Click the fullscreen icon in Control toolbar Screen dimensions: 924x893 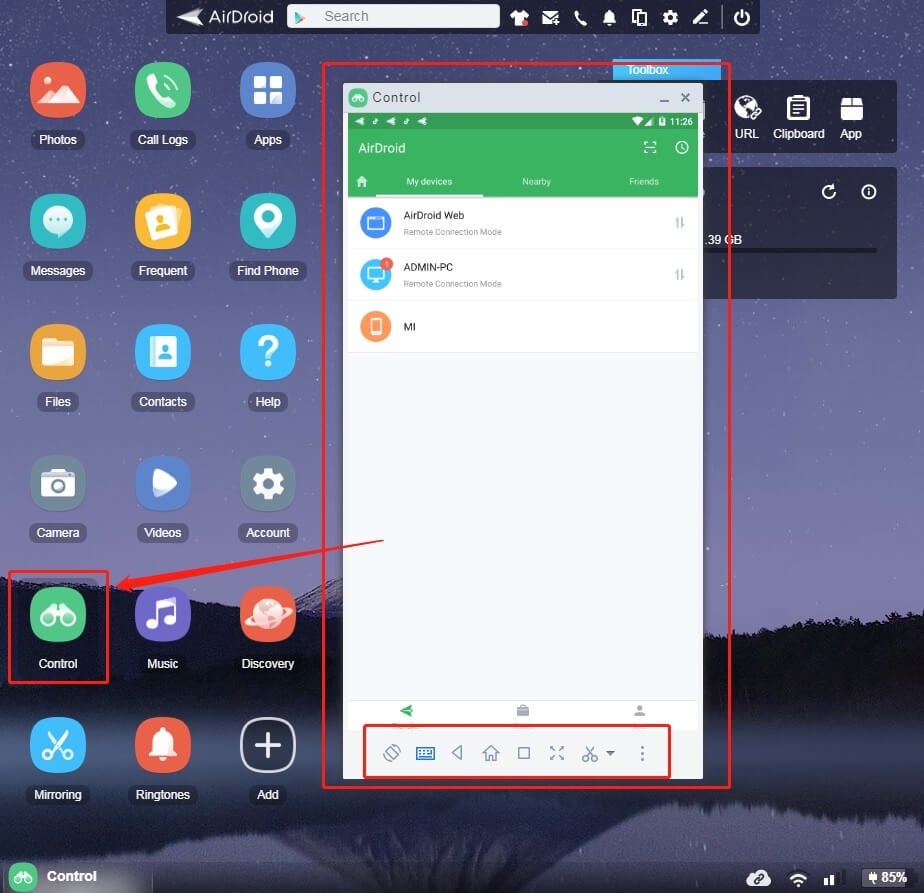557,753
